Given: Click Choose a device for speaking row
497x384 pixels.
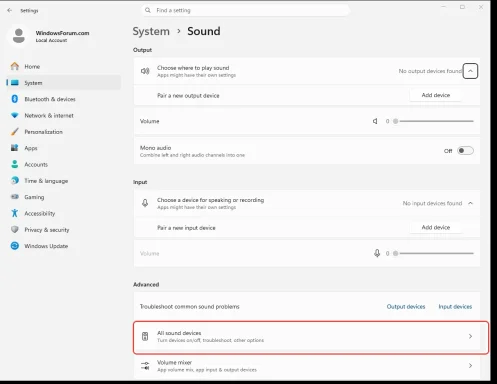Looking at the screenshot, I should tap(307, 203).
